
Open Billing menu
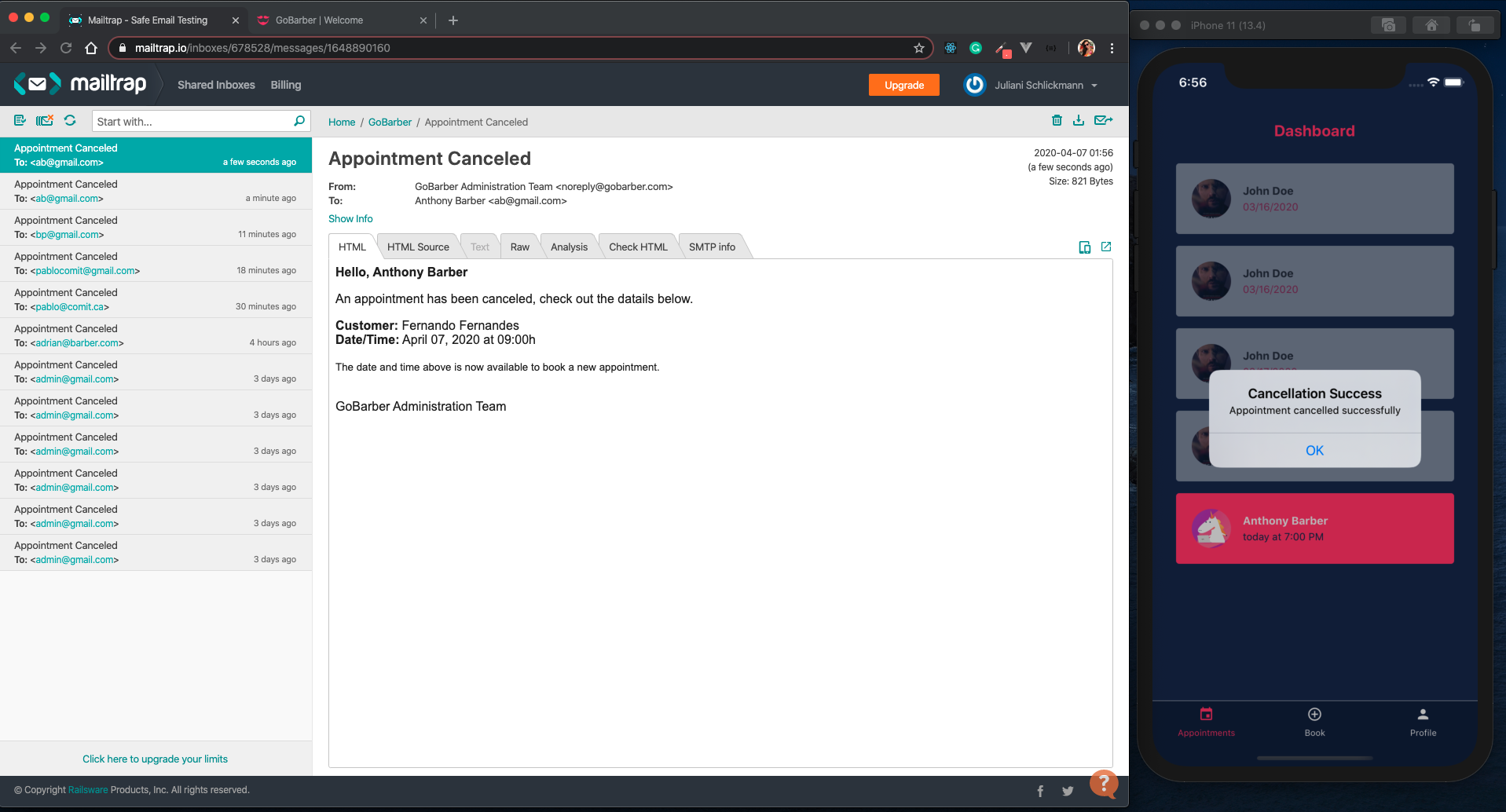coord(286,85)
